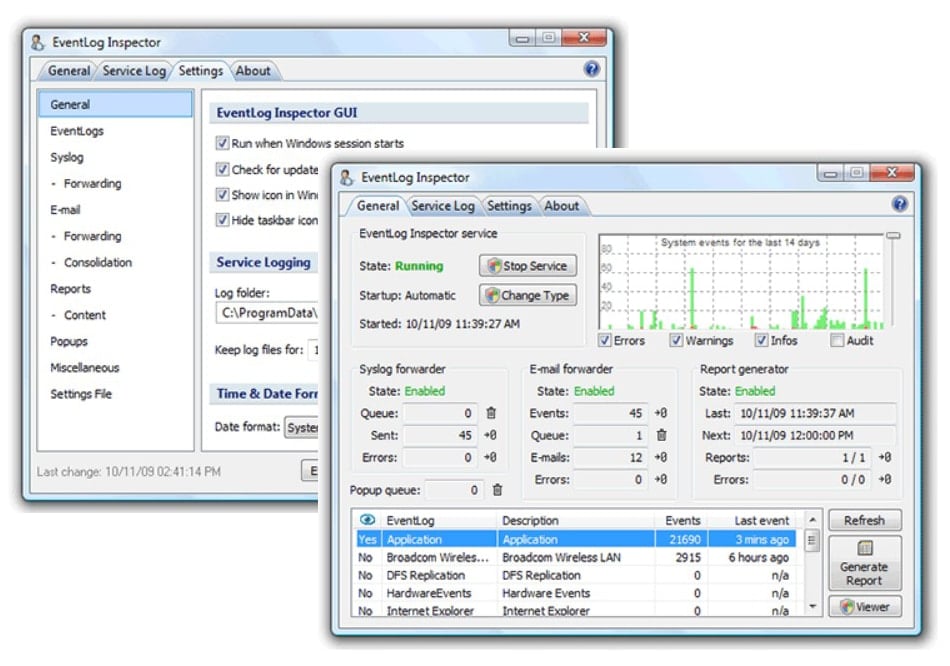Refresh the EventLog list

point(865,521)
